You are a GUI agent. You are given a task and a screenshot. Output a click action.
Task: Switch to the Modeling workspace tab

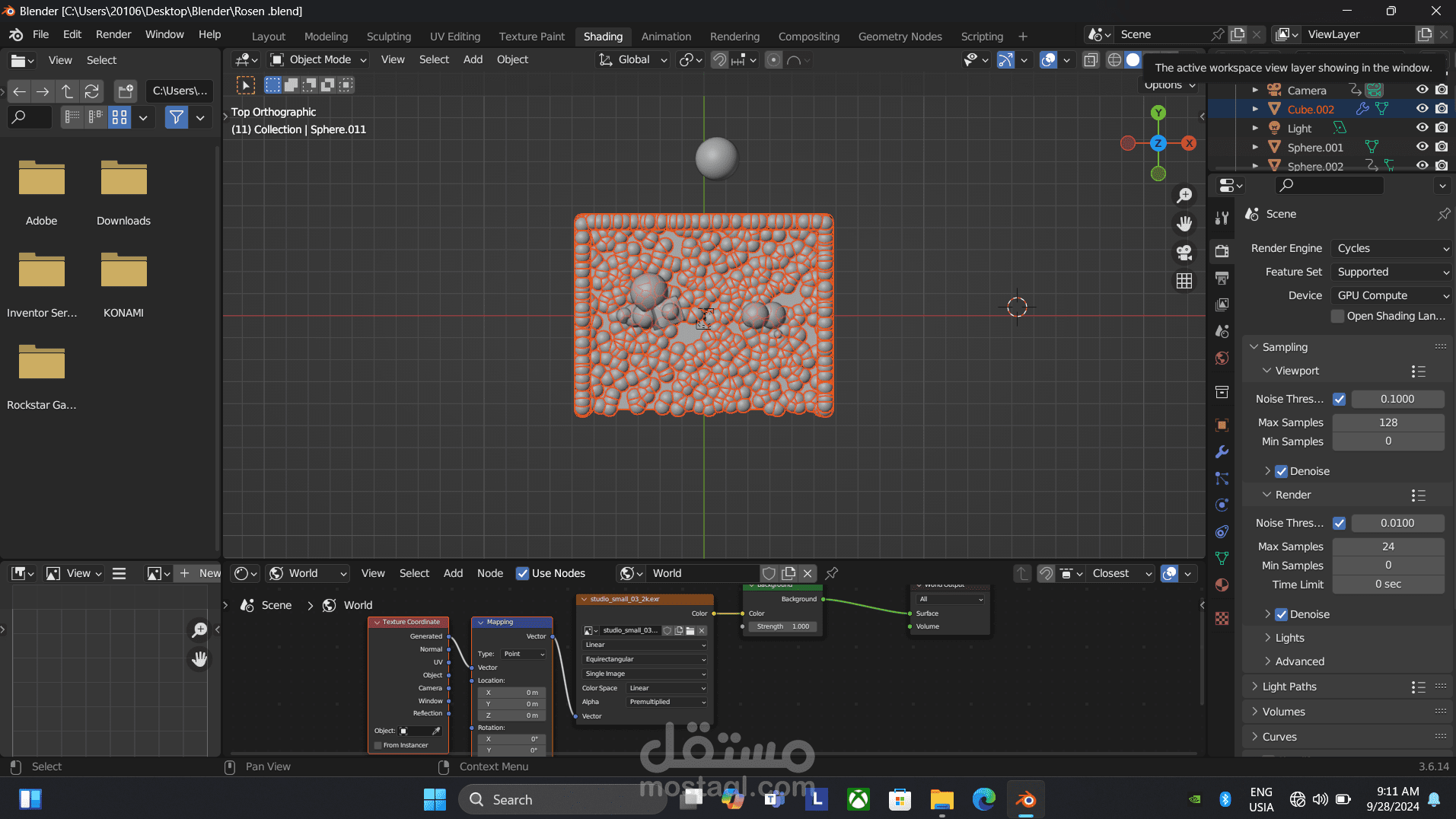[x=326, y=37]
